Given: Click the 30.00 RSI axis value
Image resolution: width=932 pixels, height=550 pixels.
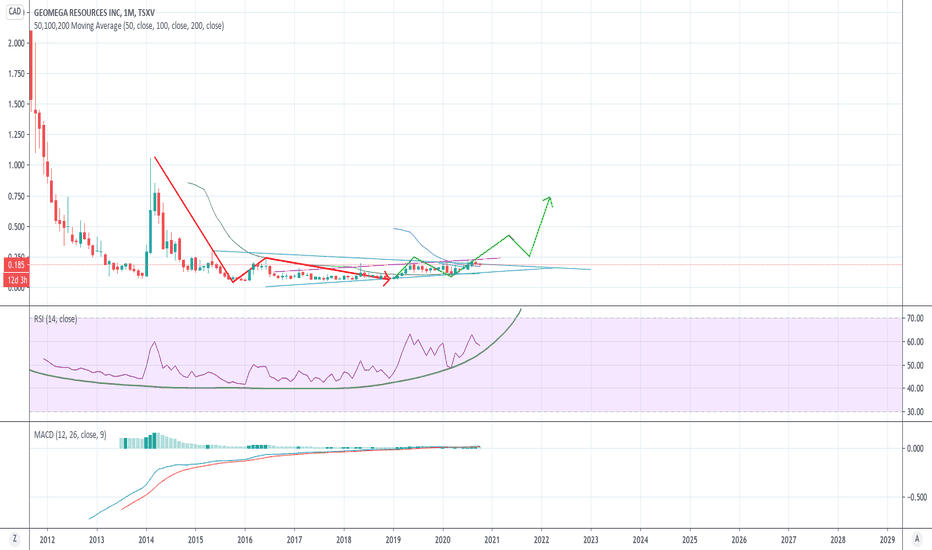Looking at the screenshot, I should click(x=915, y=411).
